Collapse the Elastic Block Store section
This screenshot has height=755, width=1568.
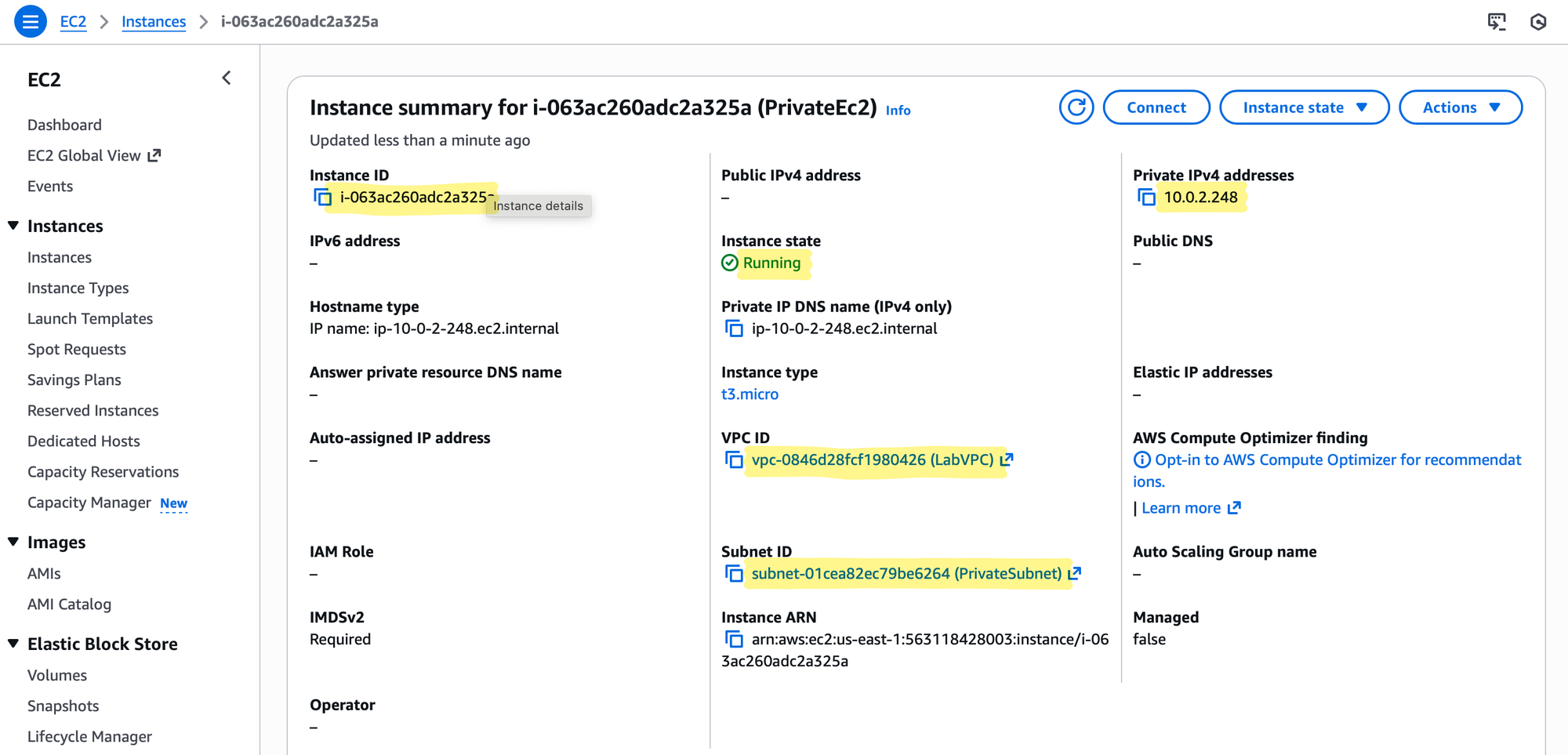(x=13, y=644)
